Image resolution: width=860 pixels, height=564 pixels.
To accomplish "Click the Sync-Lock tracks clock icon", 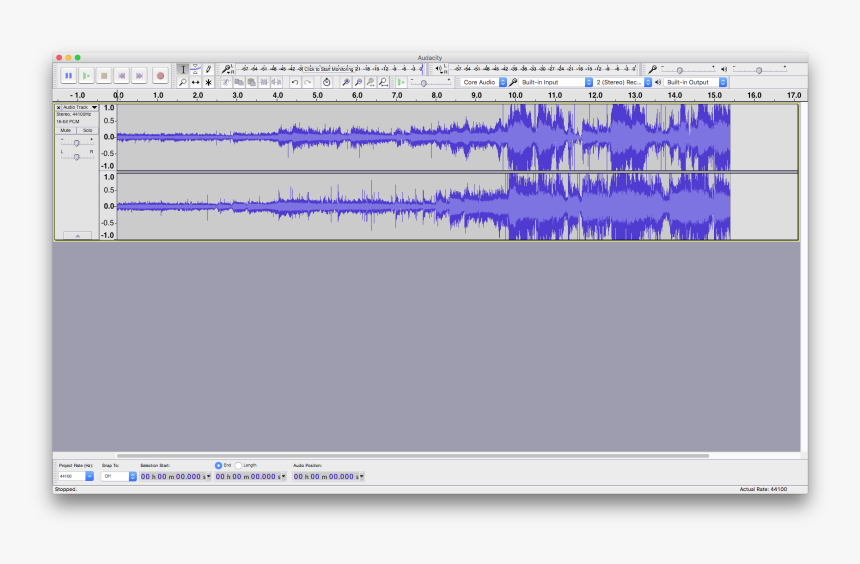I will click(326, 82).
